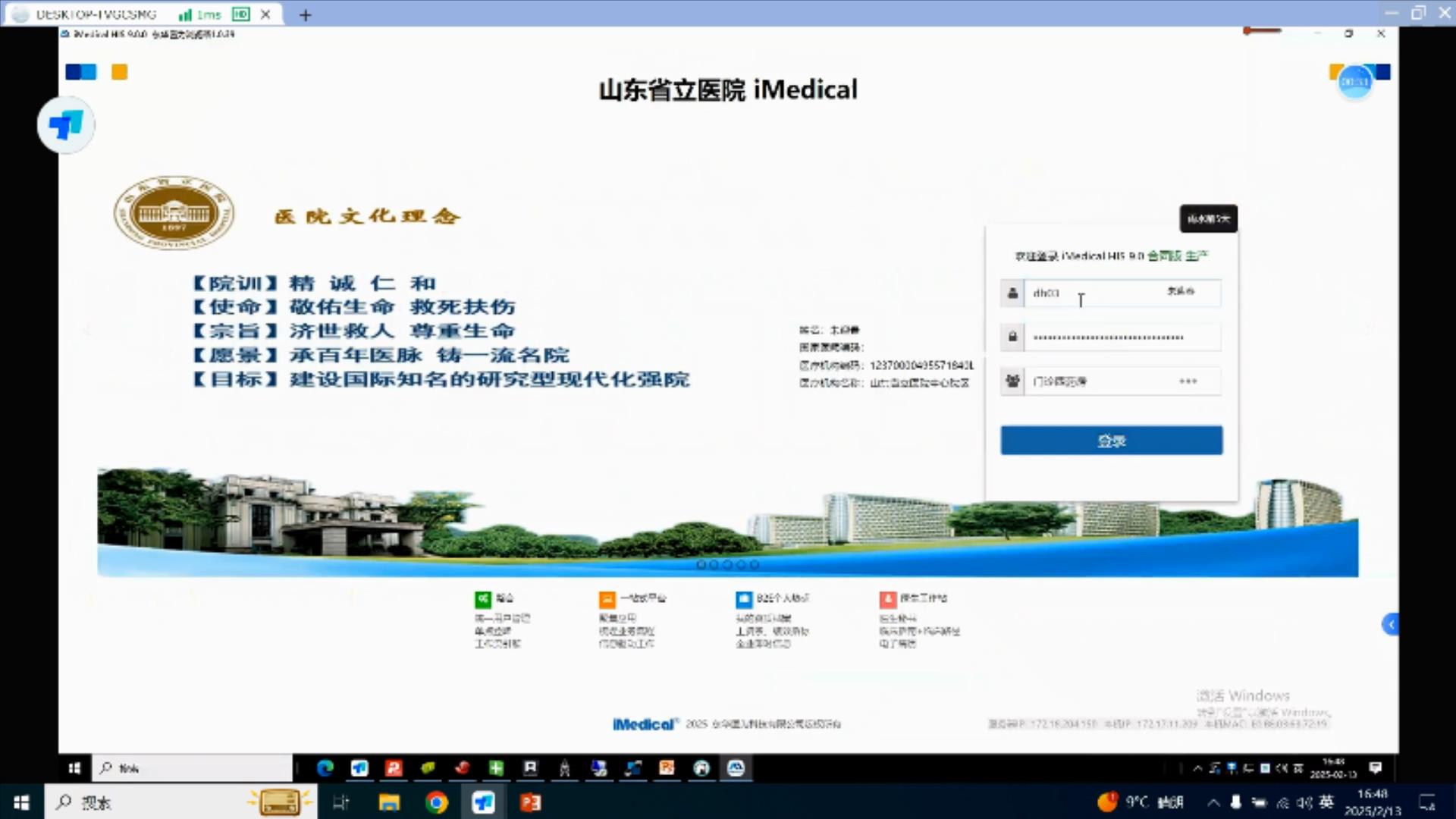
Task: Click the blue squares icon at top left
Action: click(81, 72)
